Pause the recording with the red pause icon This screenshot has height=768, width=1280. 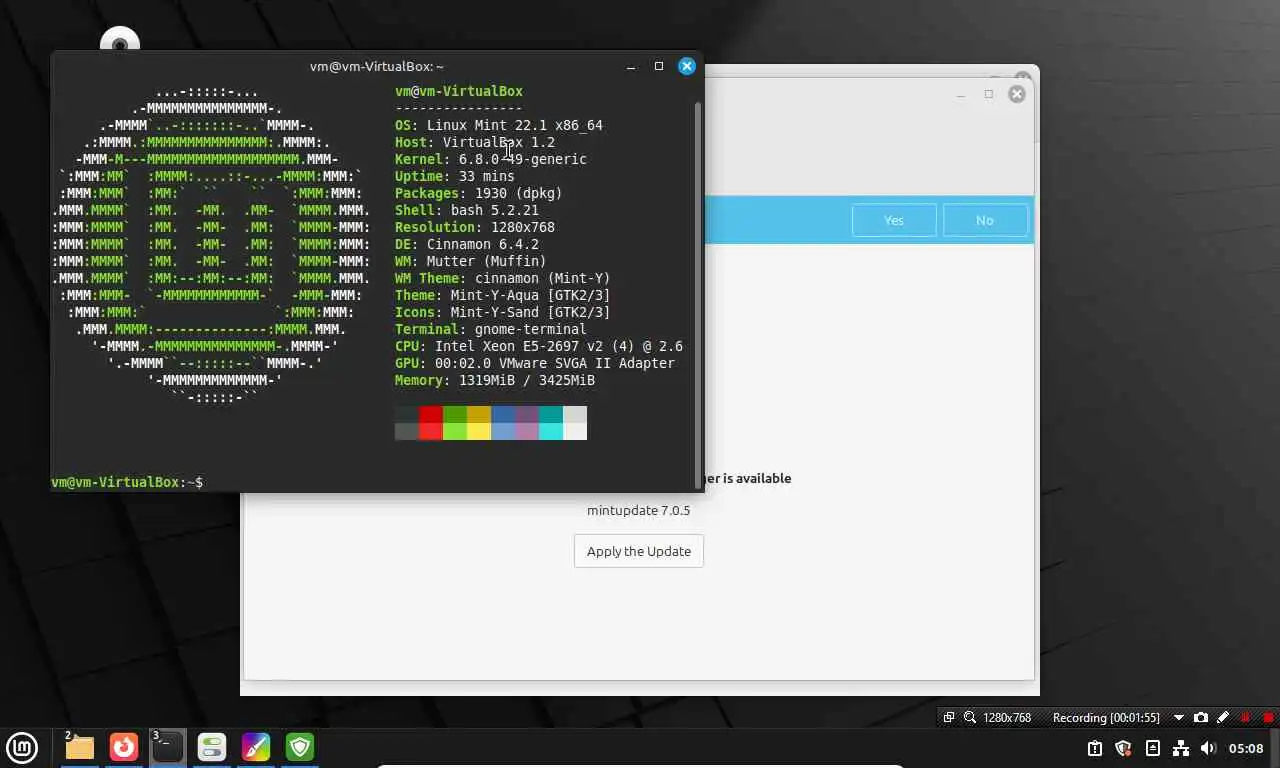tap(1245, 717)
